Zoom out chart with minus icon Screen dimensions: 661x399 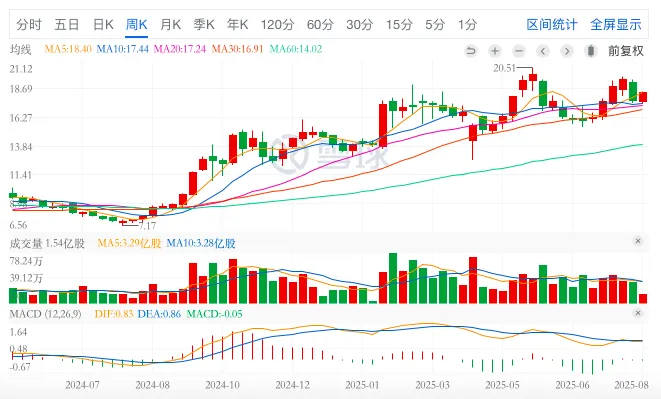click(x=519, y=51)
